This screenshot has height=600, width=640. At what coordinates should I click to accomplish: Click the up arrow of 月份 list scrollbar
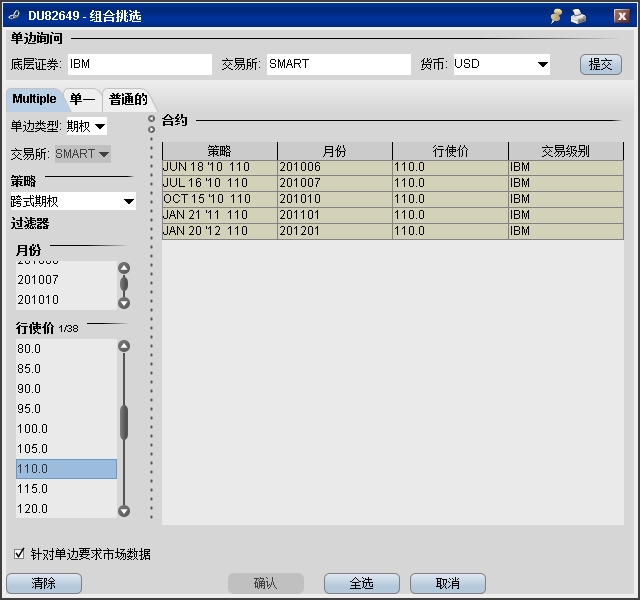click(124, 268)
